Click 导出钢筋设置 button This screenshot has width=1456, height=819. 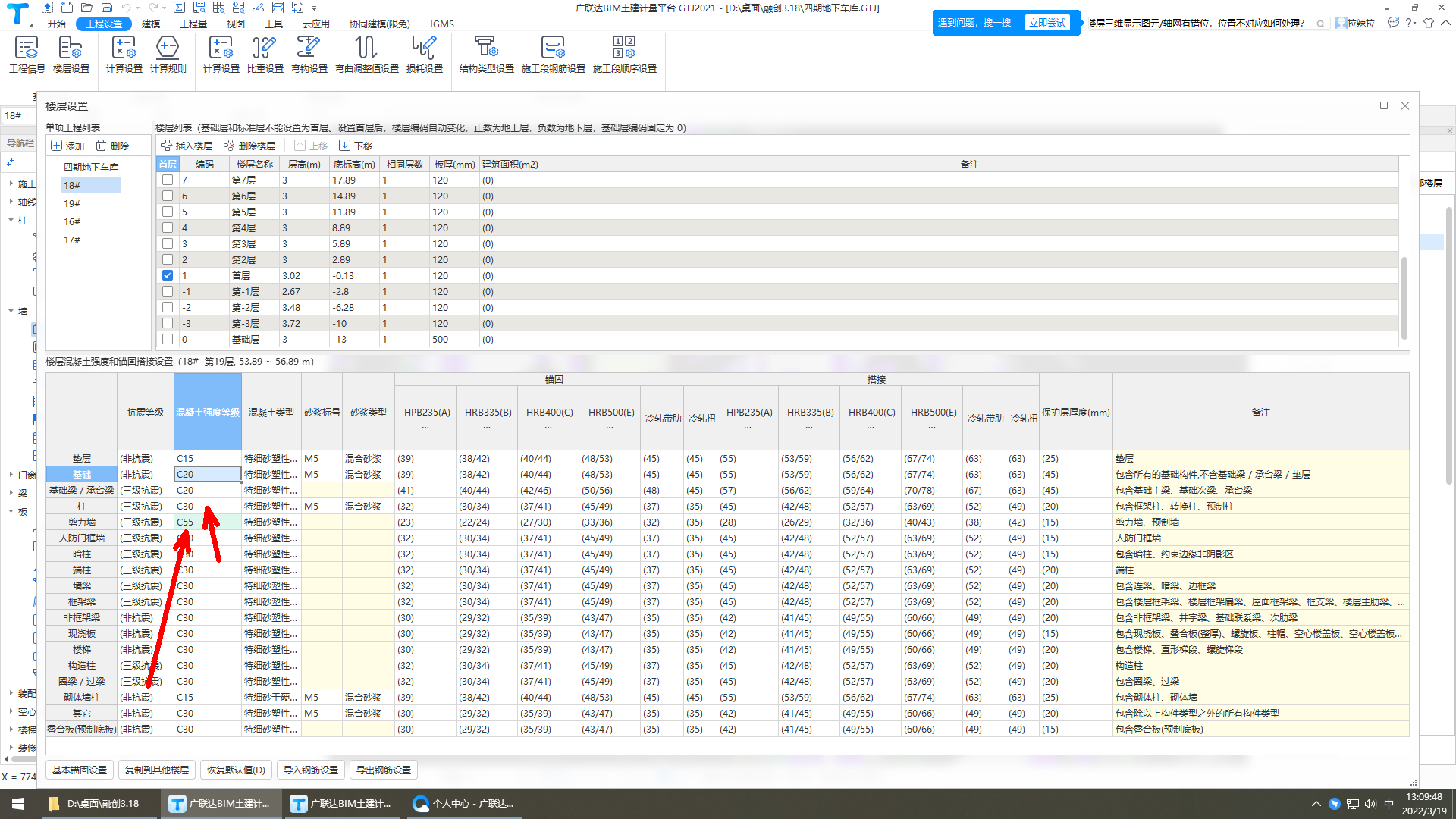pos(384,770)
